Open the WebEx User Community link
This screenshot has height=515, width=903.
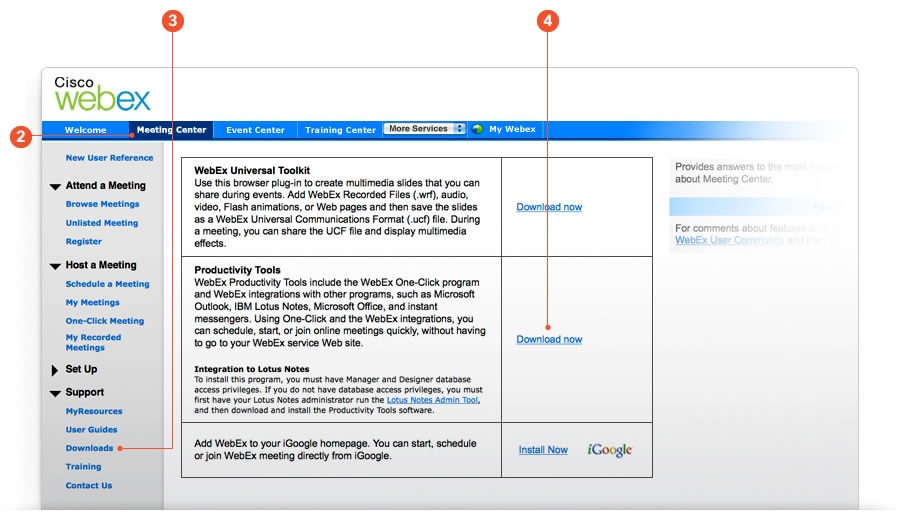730,240
